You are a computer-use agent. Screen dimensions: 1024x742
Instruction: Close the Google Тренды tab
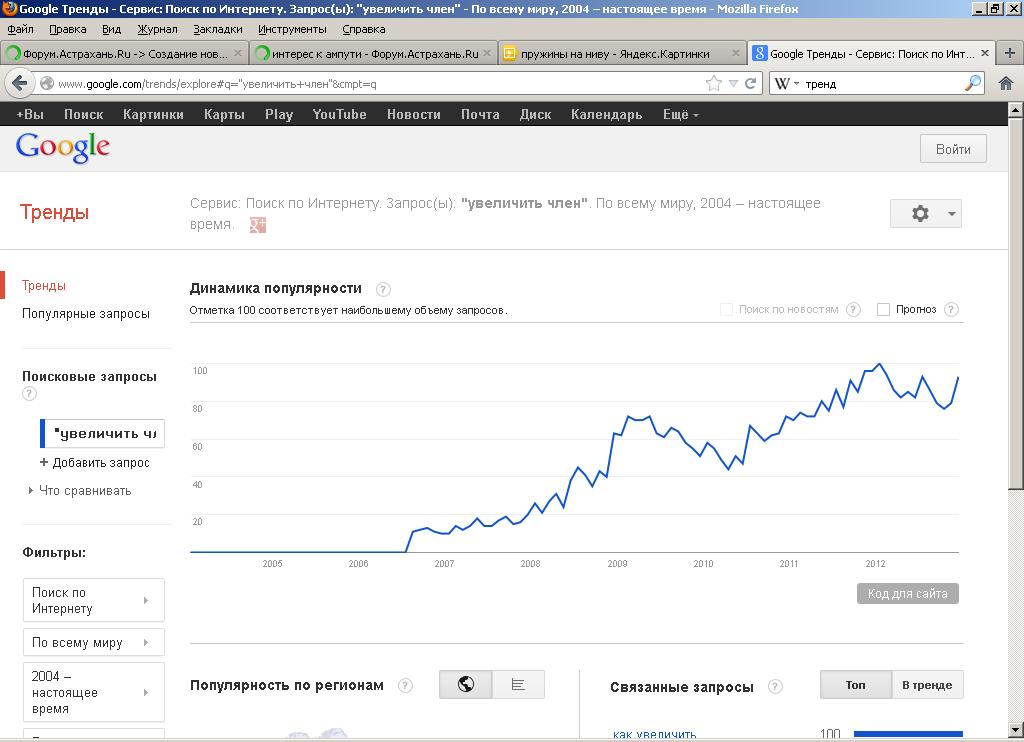pyautogui.click(x=985, y=53)
